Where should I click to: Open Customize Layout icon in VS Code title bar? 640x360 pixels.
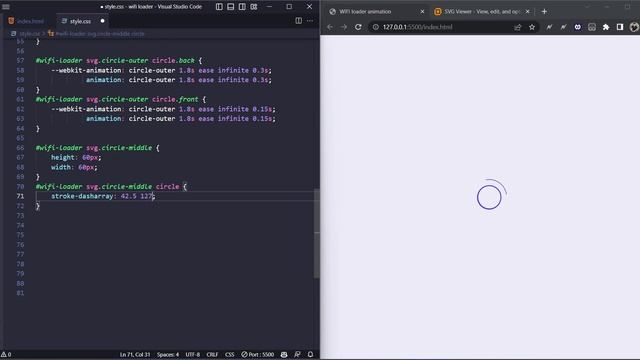pyautogui.click(x=254, y=7)
